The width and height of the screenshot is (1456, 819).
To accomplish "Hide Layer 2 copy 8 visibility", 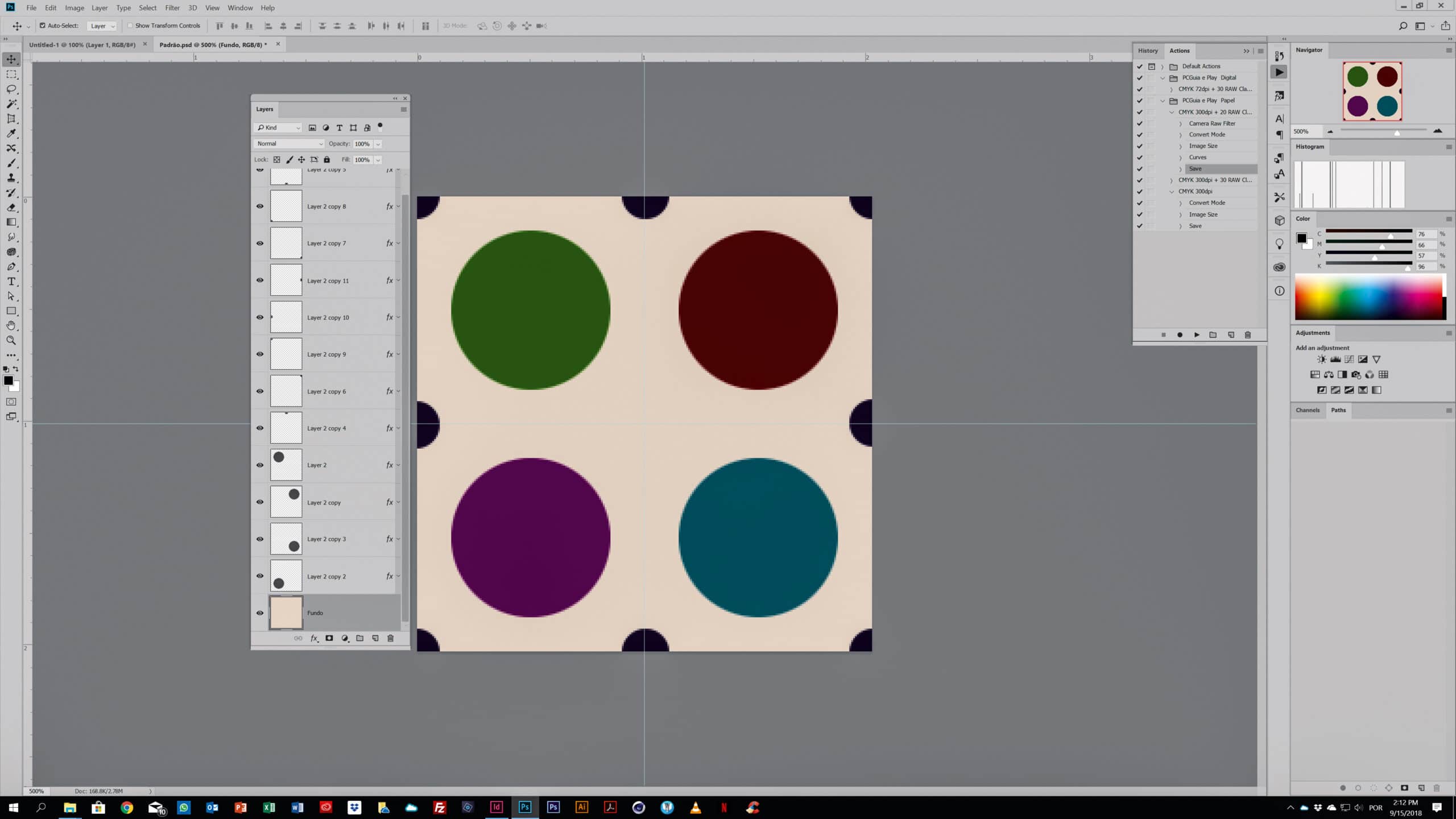I will (260, 206).
